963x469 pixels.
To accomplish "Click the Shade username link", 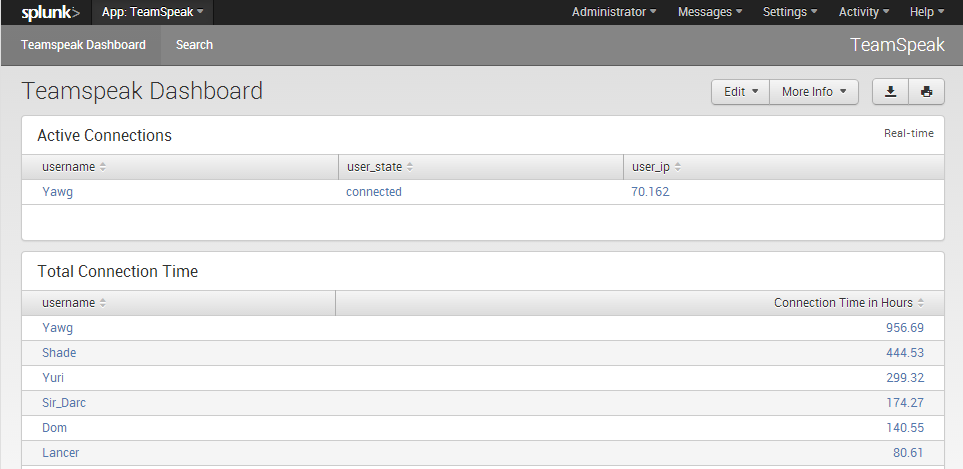I will pyautogui.click(x=59, y=353).
